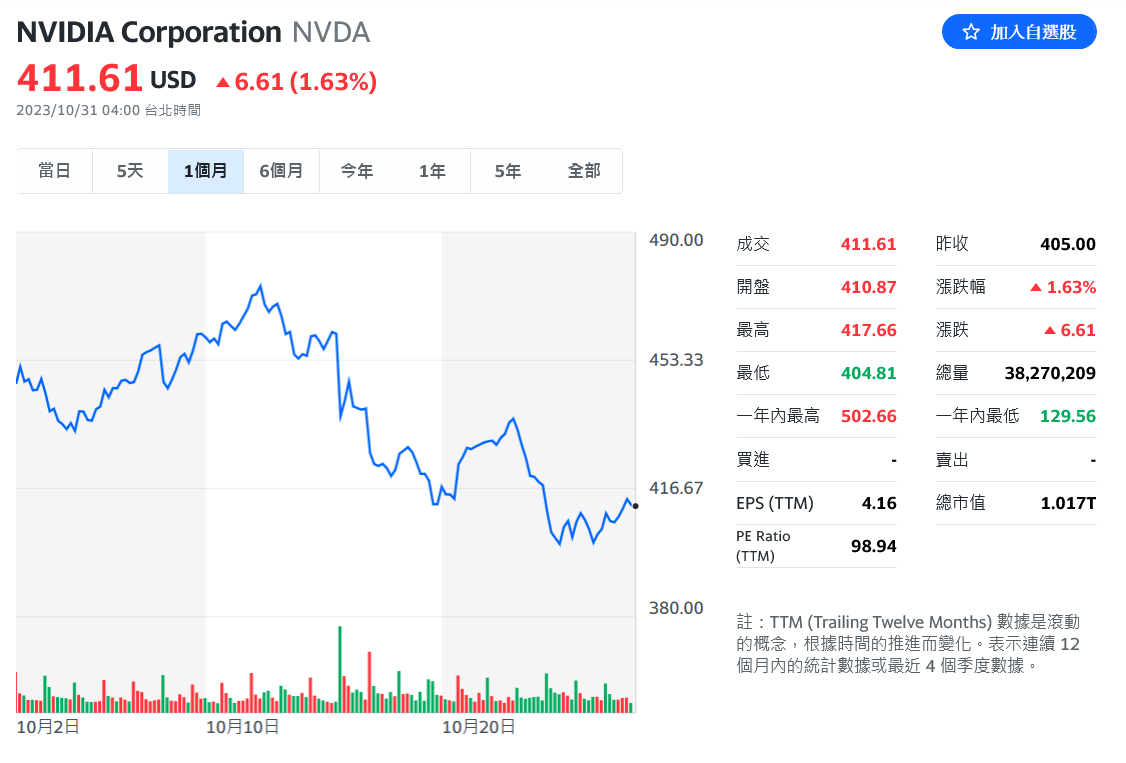
Task: Click the red up-triangle beside 6.61 (1.63%) header
Action: pos(223,83)
